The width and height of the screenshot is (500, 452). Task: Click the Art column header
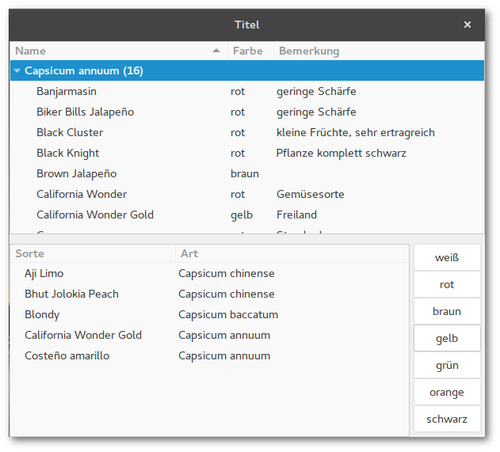point(292,254)
